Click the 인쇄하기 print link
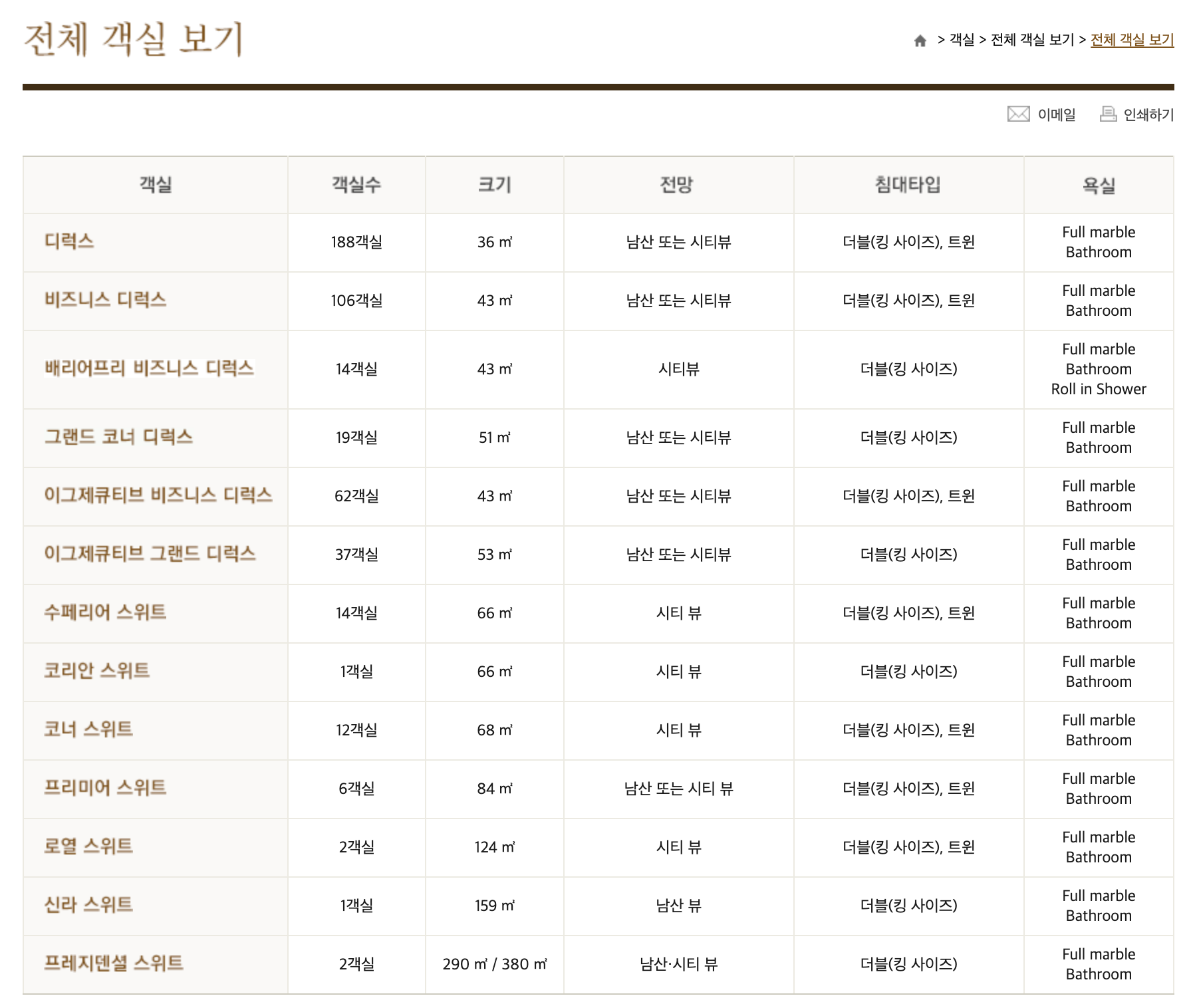 click(x=1148, y=114)
